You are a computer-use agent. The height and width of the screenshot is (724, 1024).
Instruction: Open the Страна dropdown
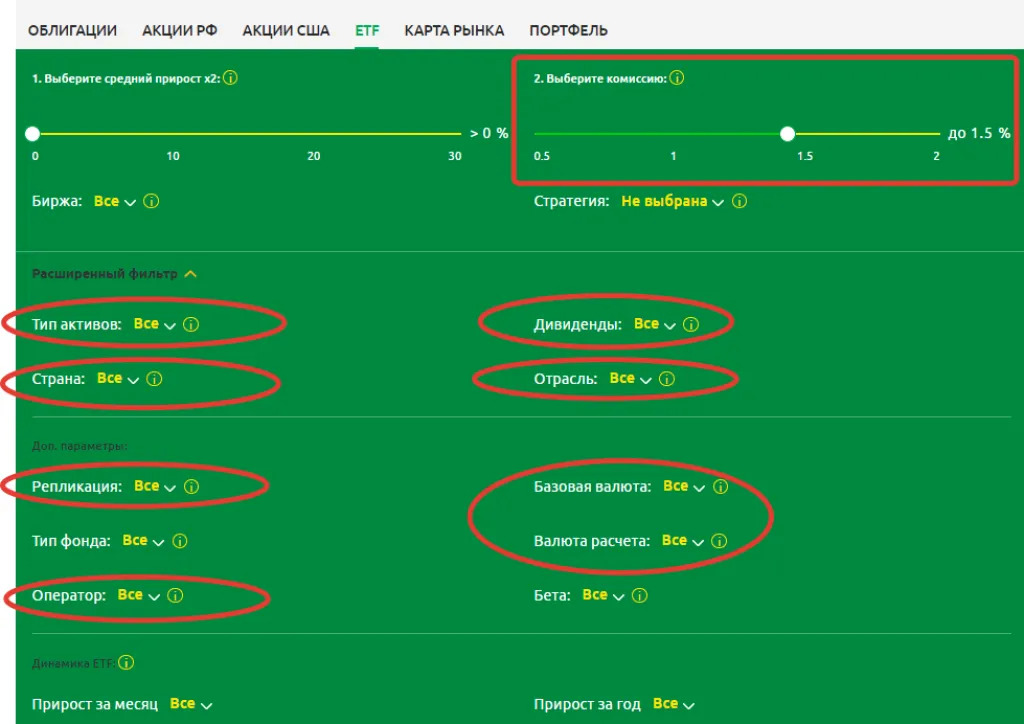pyautogui.click(x=118, y=379)
